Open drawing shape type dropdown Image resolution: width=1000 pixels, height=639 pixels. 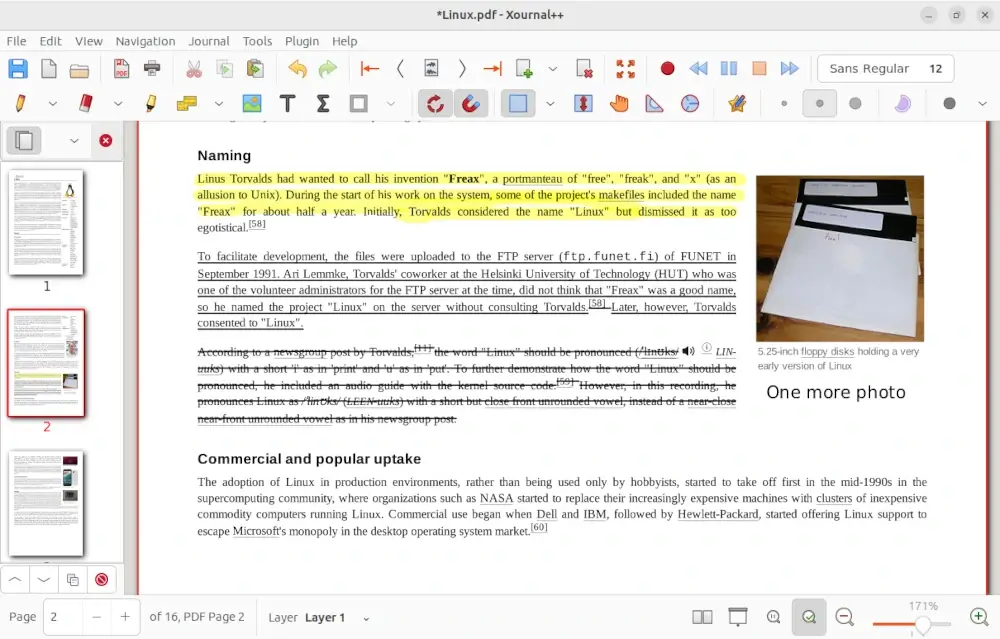(391, 103)
